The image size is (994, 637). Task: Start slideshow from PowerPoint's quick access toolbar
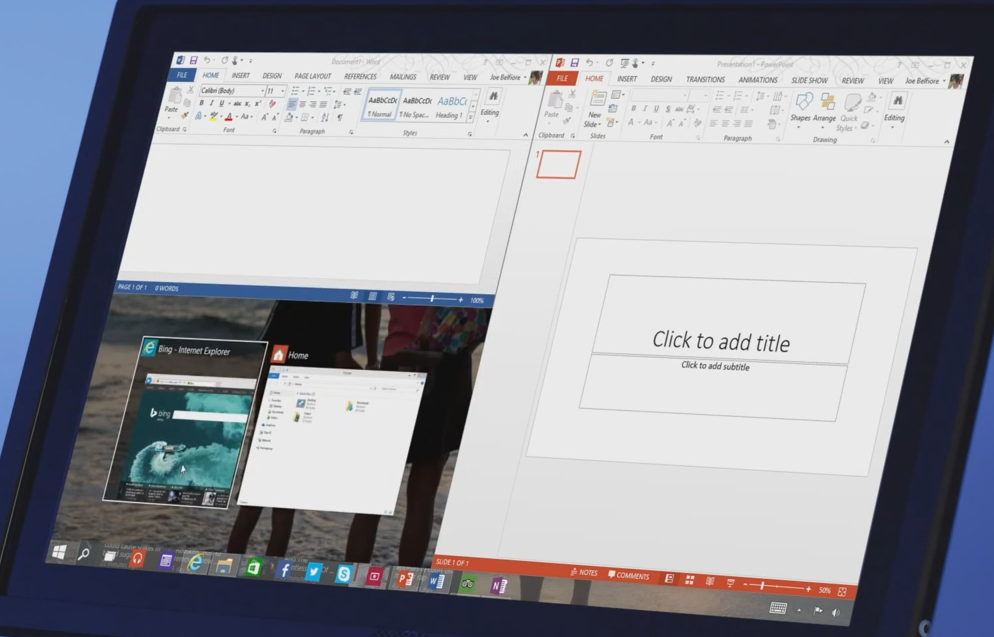[624, 63]
